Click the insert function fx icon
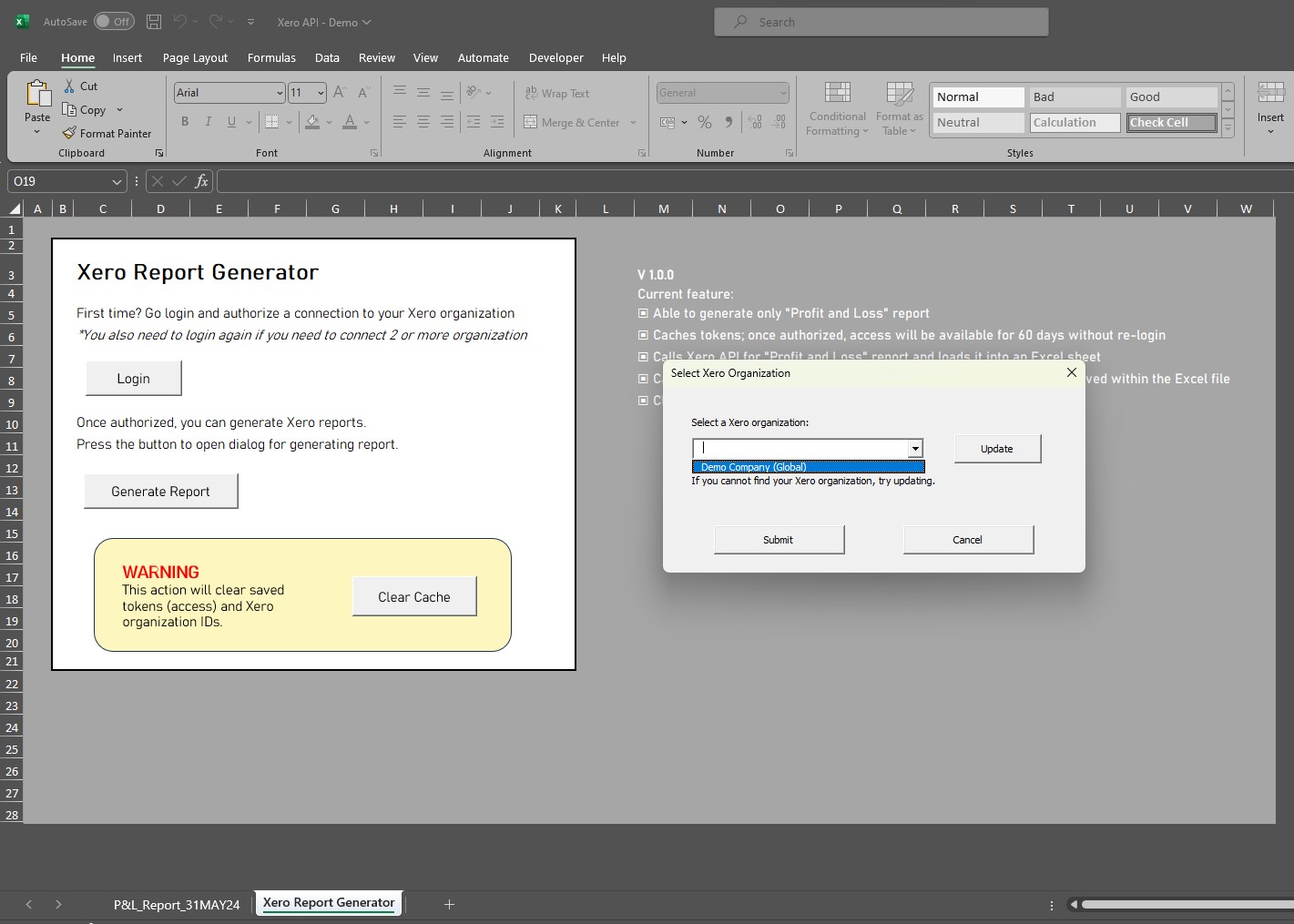 [x=202, y=181]
